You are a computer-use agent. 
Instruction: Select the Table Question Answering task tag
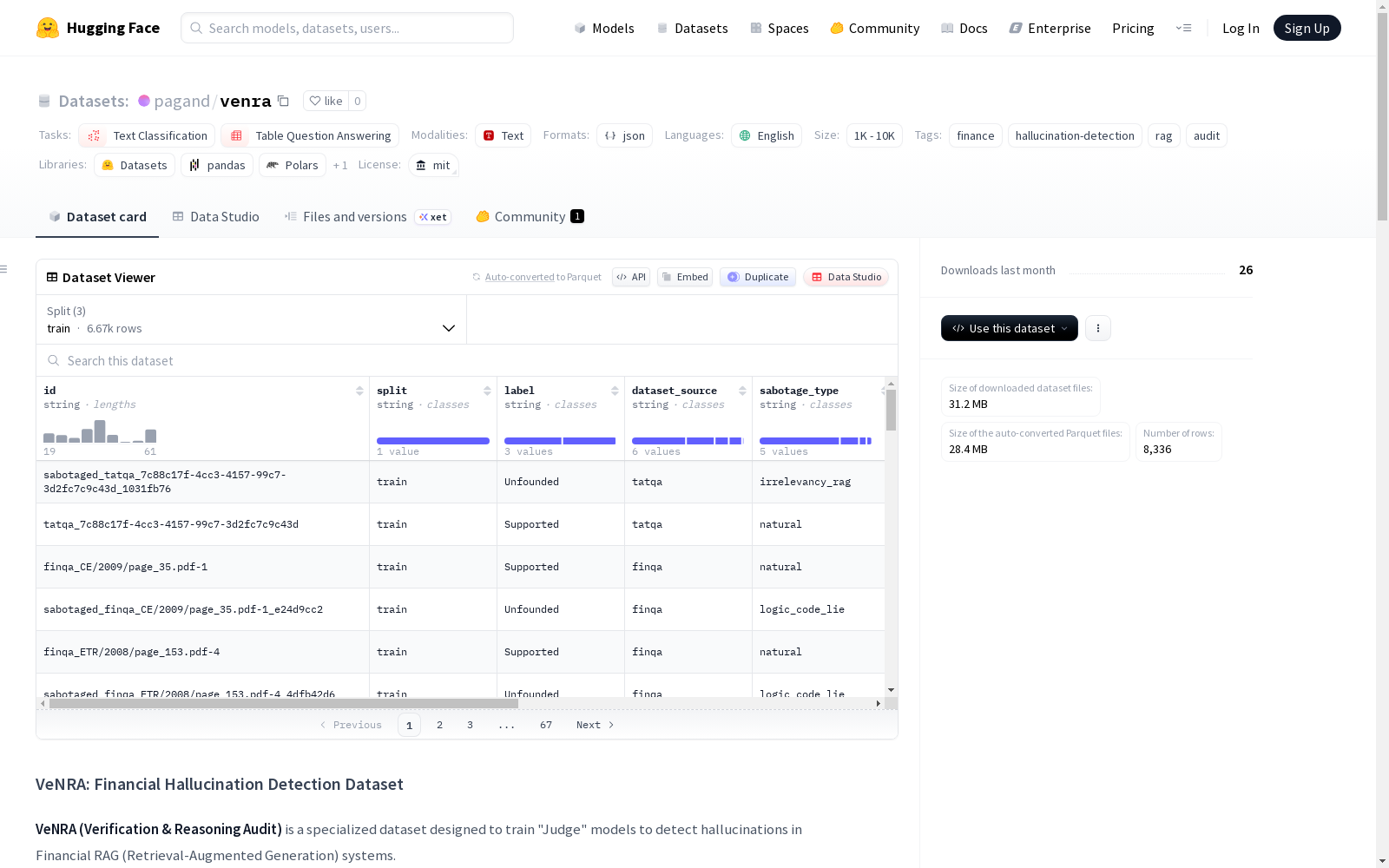[x=310, y=135]
